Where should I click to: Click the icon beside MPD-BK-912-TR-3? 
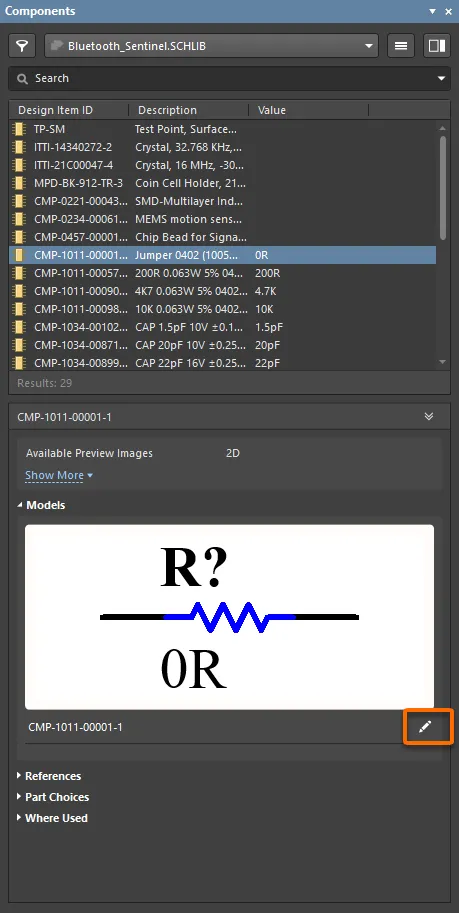click(x=19, y=183)
